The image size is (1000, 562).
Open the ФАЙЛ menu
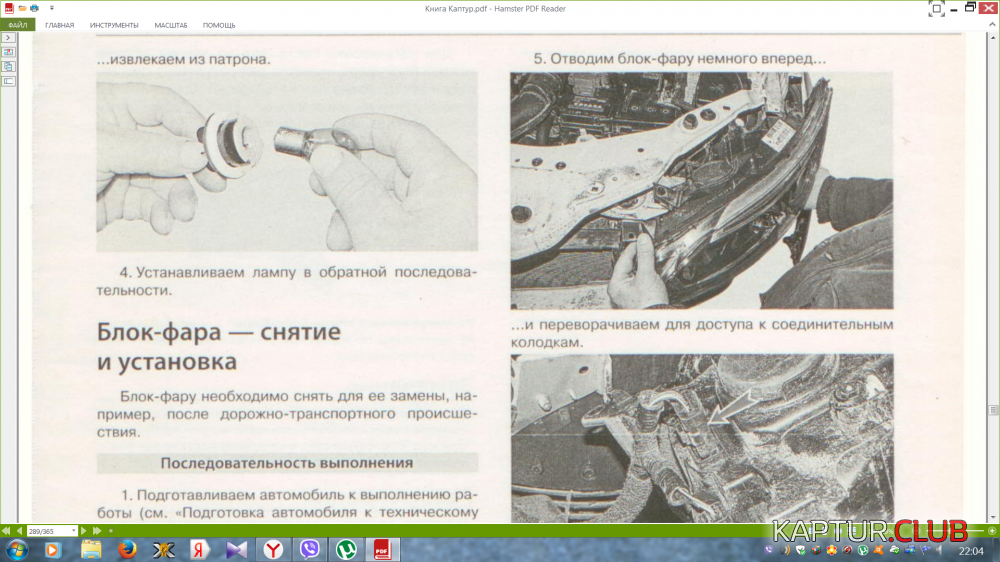[x=18, y=25]
